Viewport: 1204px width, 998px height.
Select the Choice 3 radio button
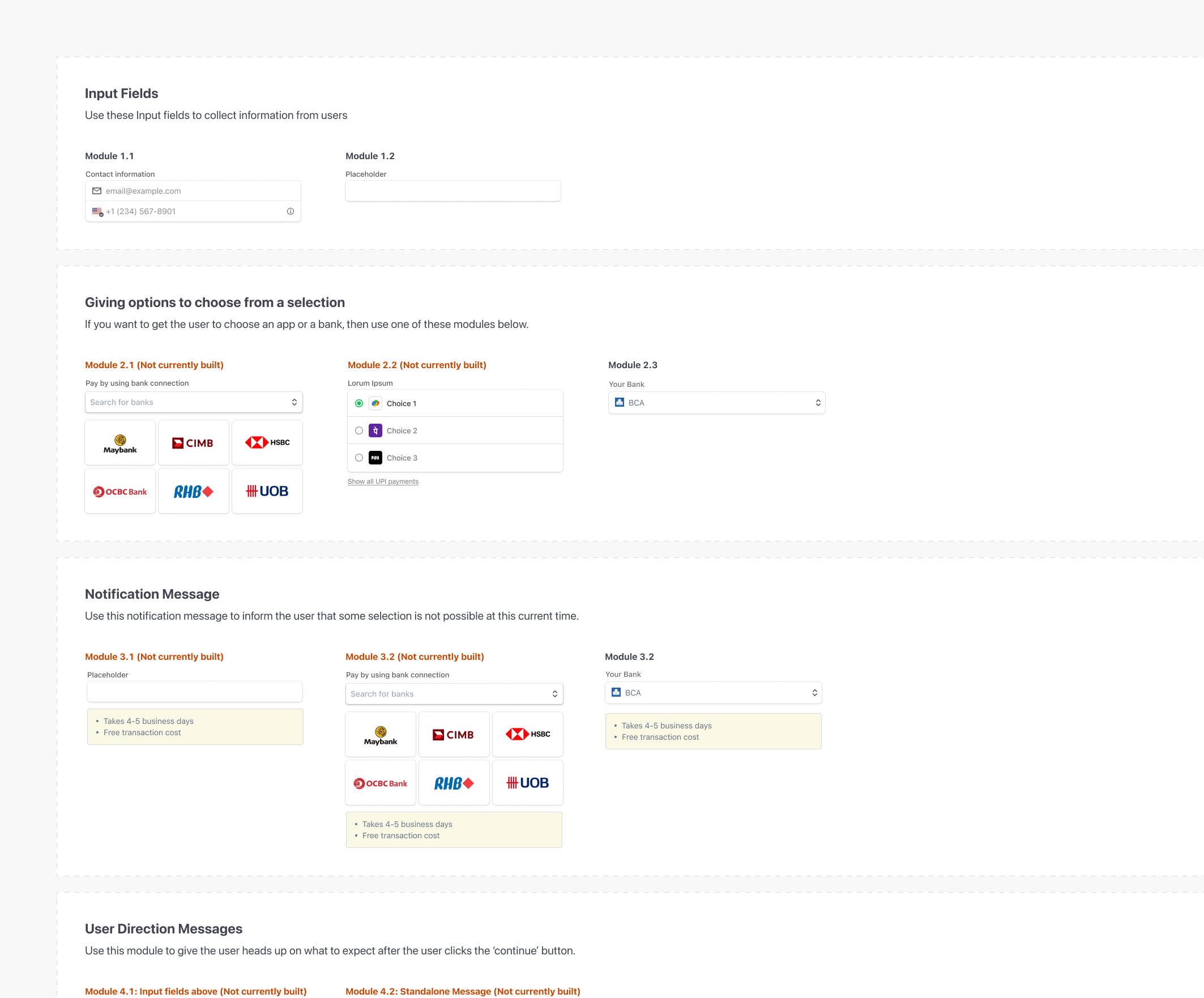[x=359, y=458]
